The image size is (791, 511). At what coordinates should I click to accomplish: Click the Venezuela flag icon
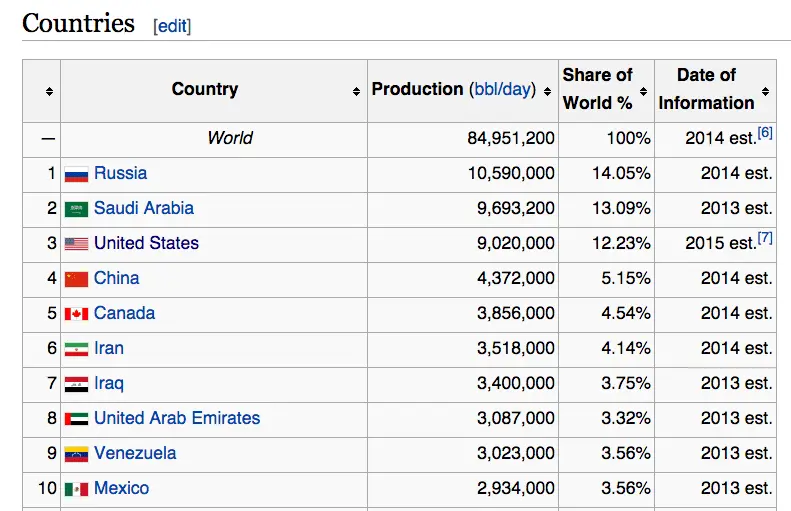(76, 454)
